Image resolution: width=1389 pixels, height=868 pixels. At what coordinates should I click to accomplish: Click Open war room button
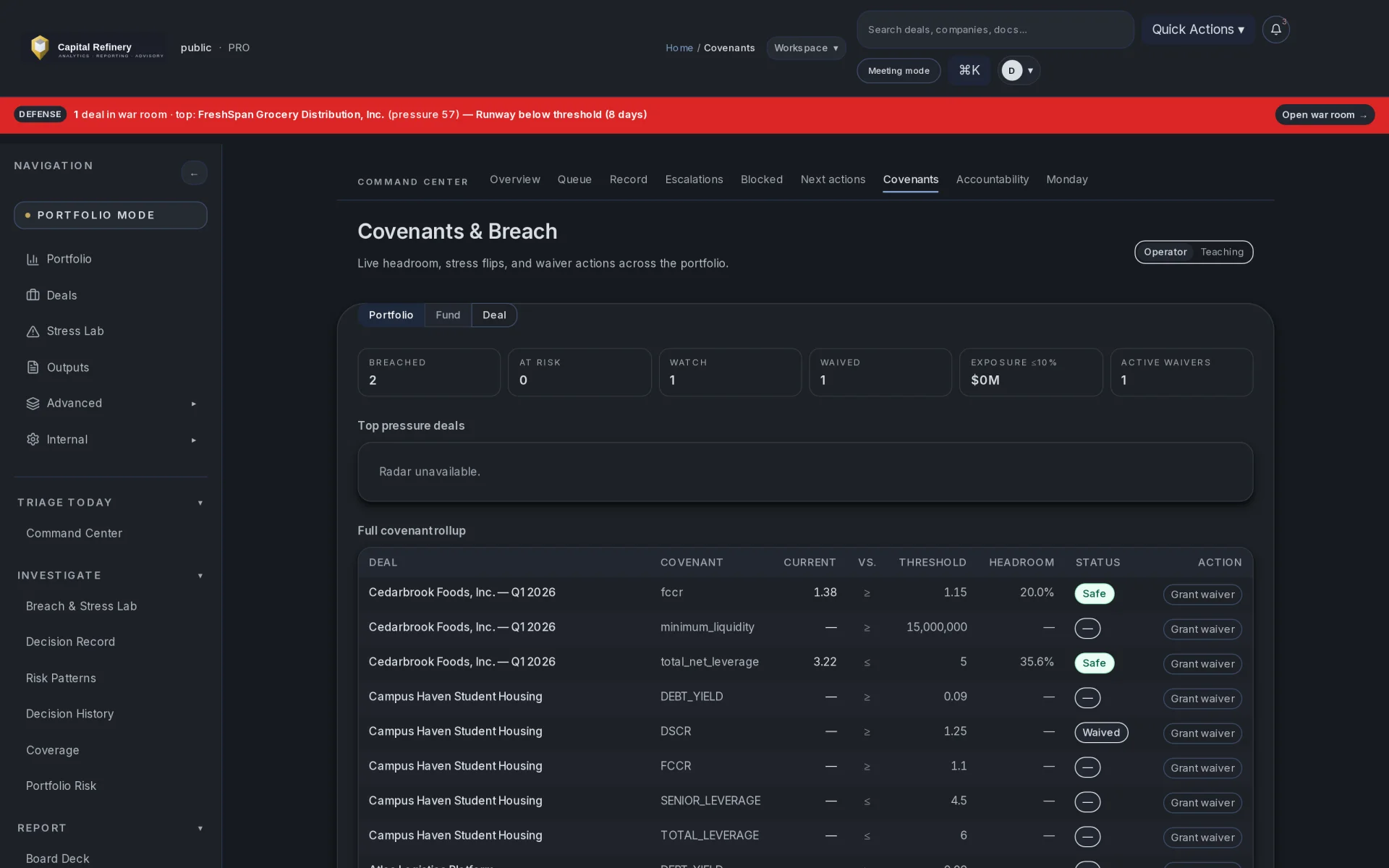coord(1324,115)
